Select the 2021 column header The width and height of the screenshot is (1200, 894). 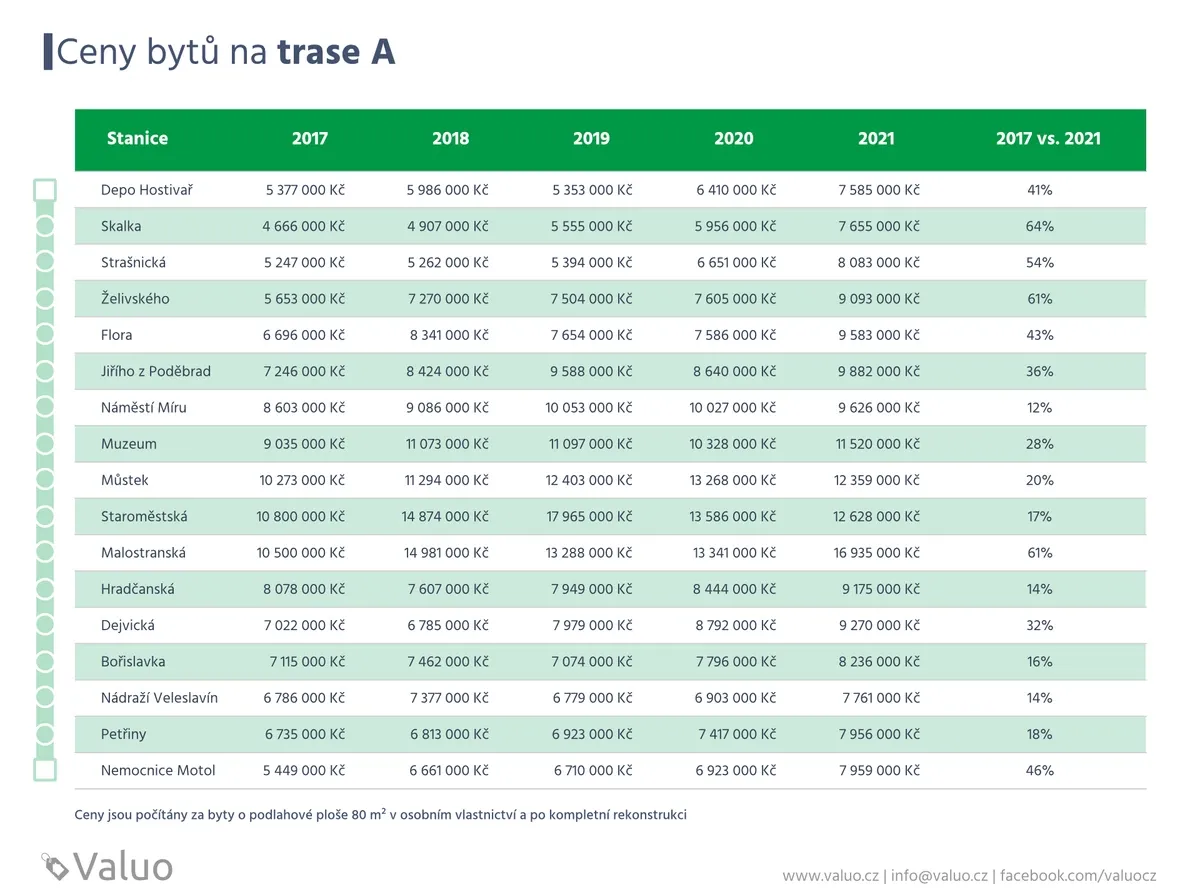coord(876,139)
